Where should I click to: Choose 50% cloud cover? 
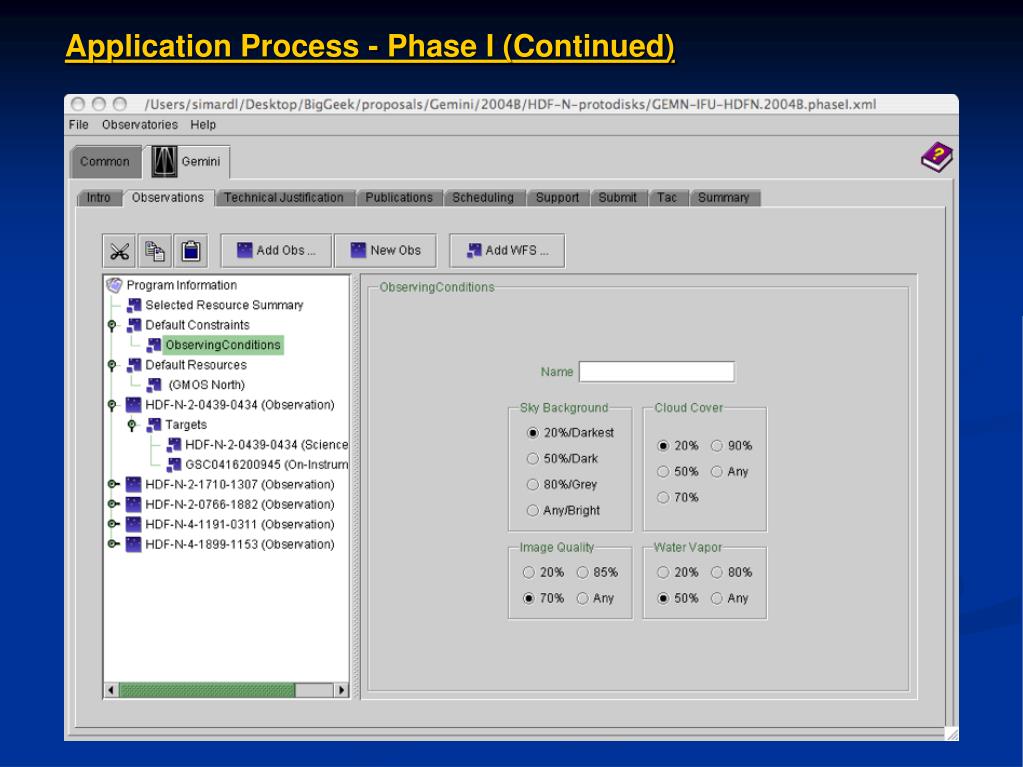click(x=663, y=472)
